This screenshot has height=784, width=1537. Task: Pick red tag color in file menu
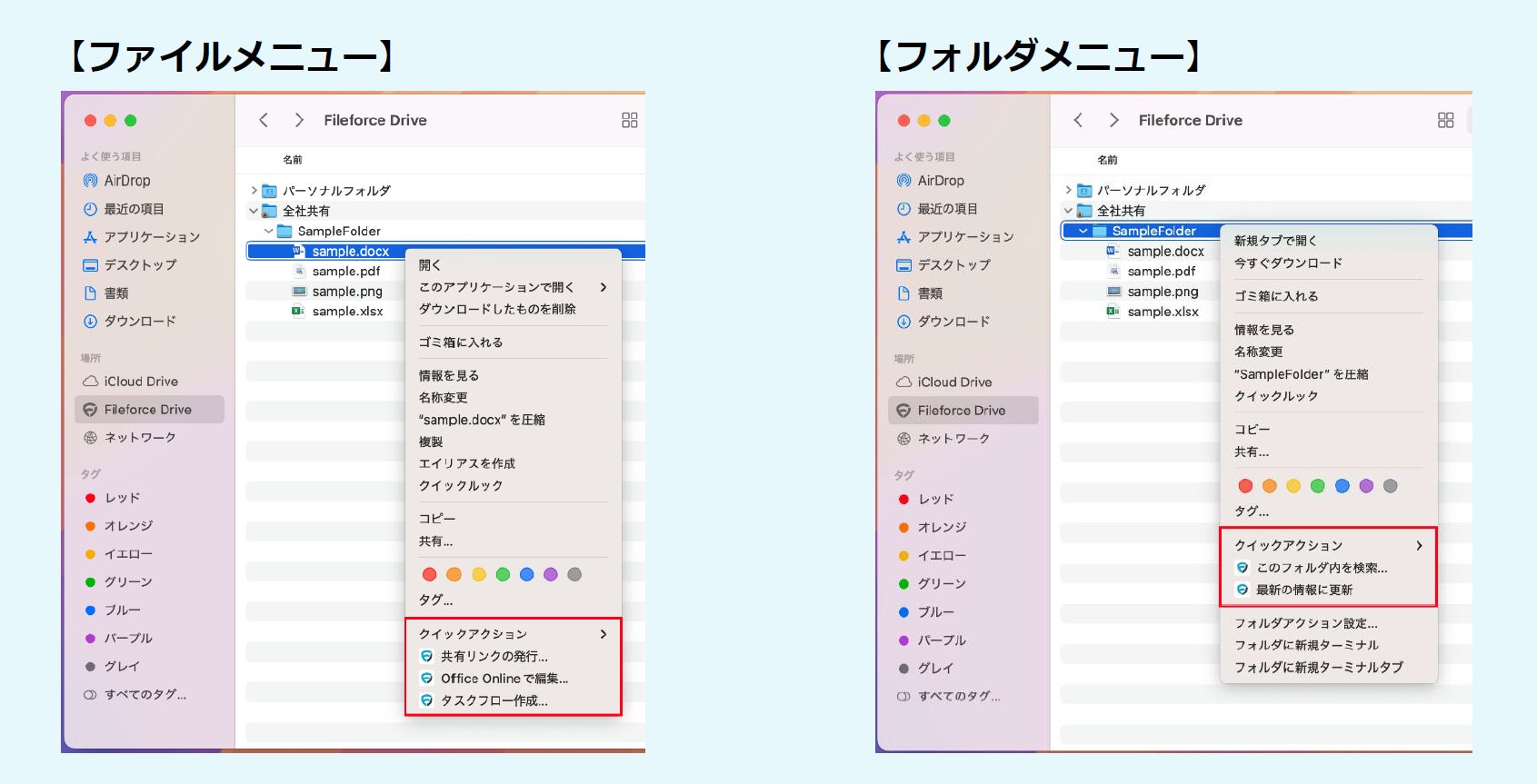pos(430,574)
